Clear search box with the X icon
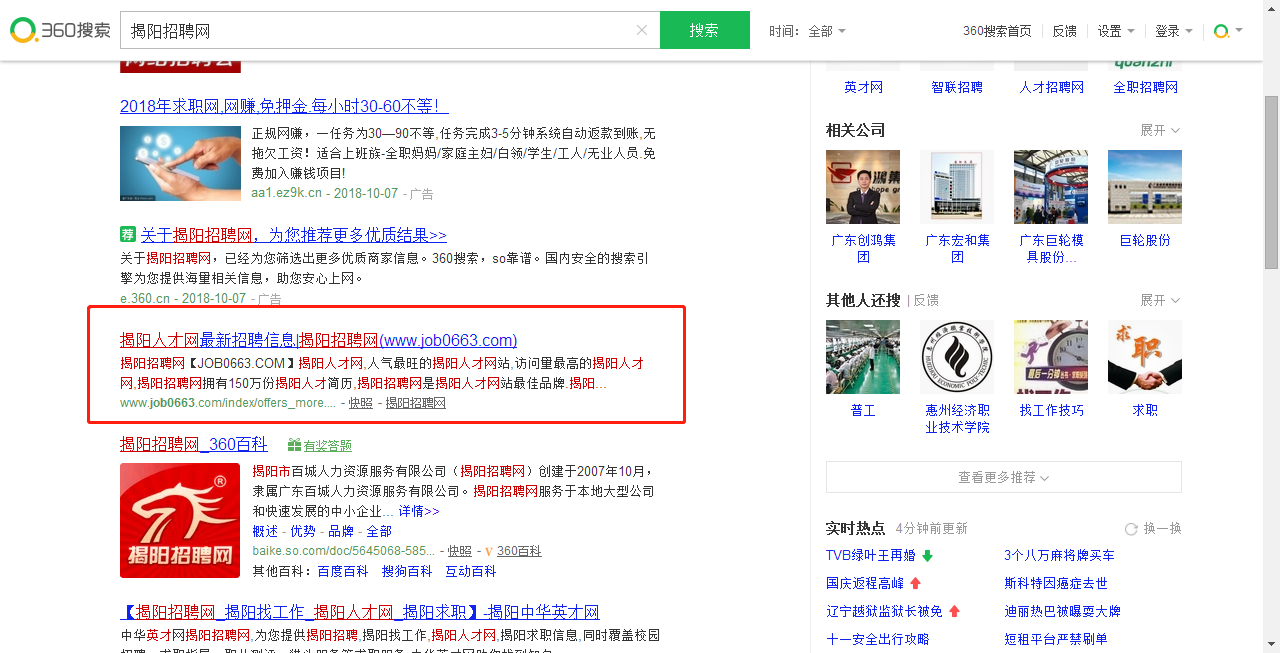The height and width of the screenshot is (653, 1280). 642,30
